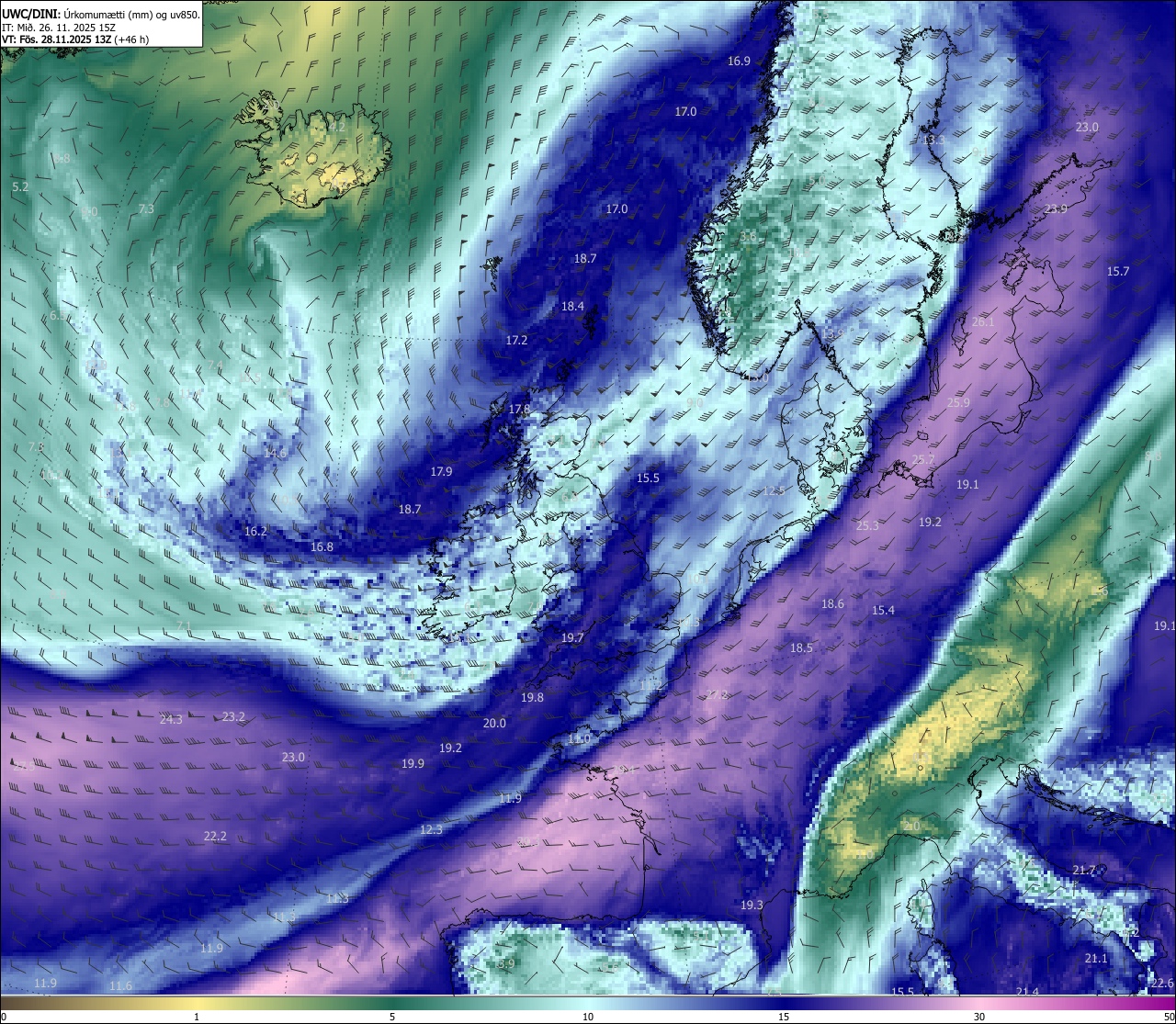Click the 19.8 value near Cornwall
Image resolution: width=1176 pixels, height=1024 pixels.
(532, 697)
